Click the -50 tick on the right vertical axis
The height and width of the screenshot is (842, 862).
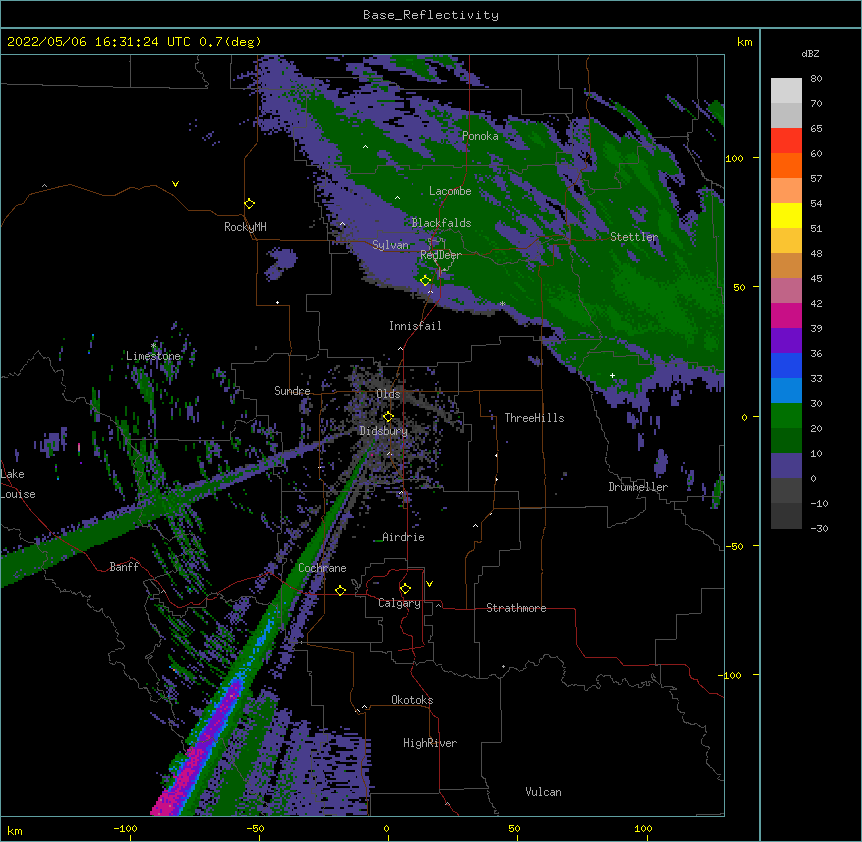(x=734, y=546)
